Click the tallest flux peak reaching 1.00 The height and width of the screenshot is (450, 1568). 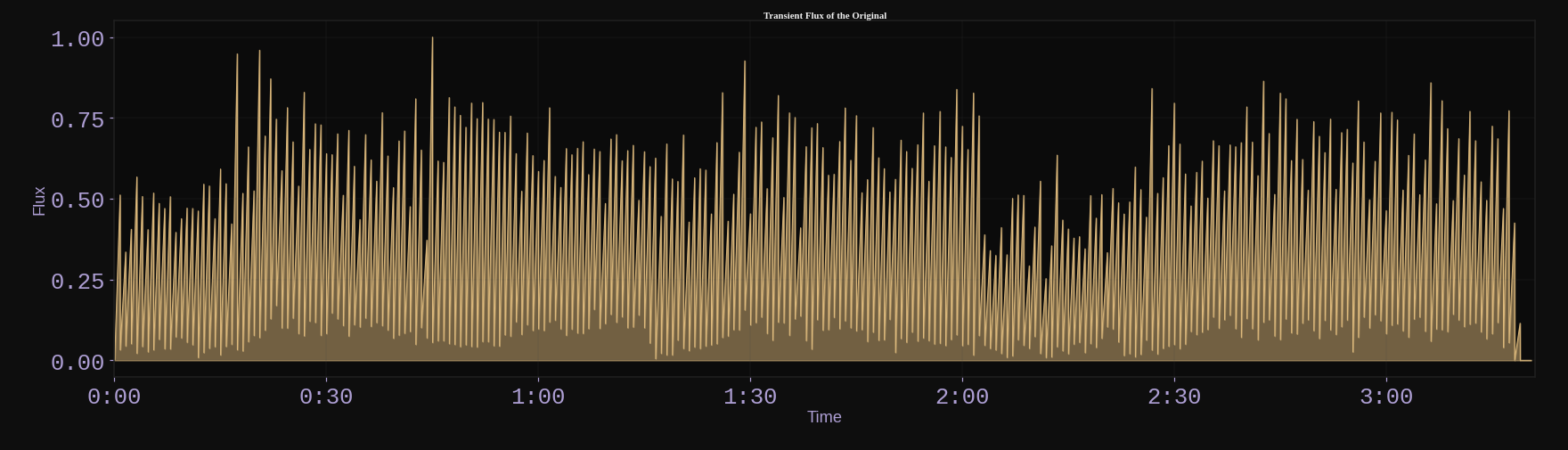(432, 38)
